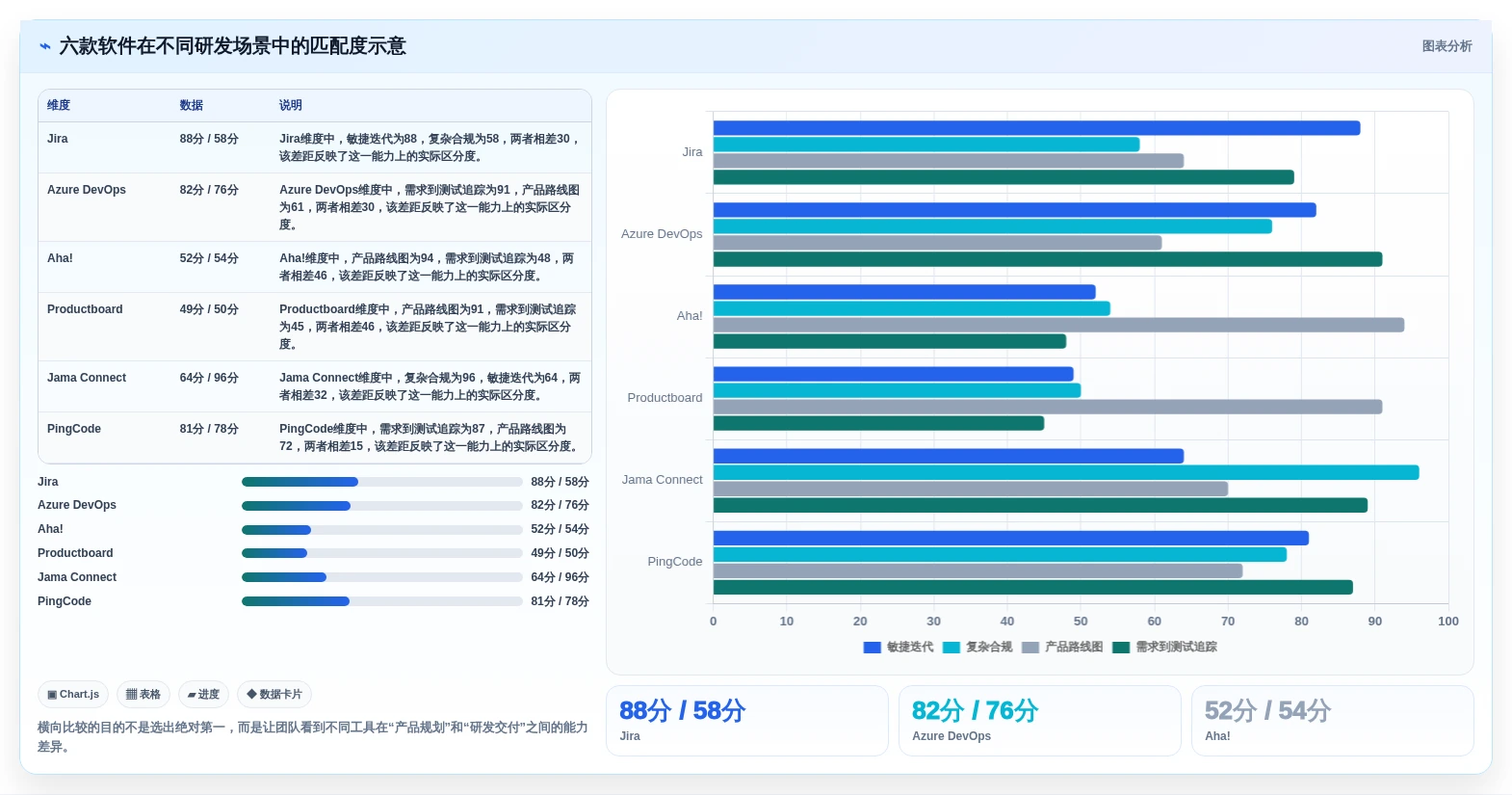Click the Azure DevOps y-axis label
Screen dimensions: 1512x795
662,234
